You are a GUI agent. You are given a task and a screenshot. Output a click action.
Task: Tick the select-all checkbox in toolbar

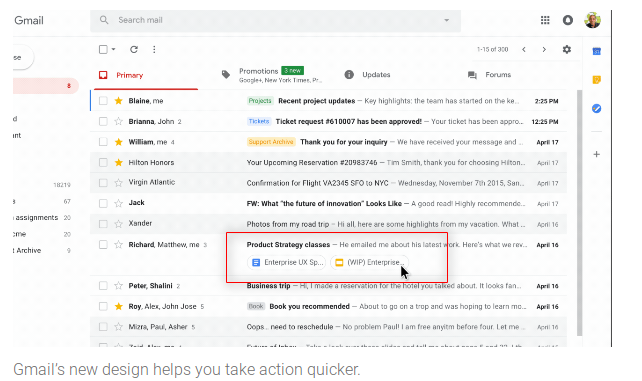coord(103,50)
